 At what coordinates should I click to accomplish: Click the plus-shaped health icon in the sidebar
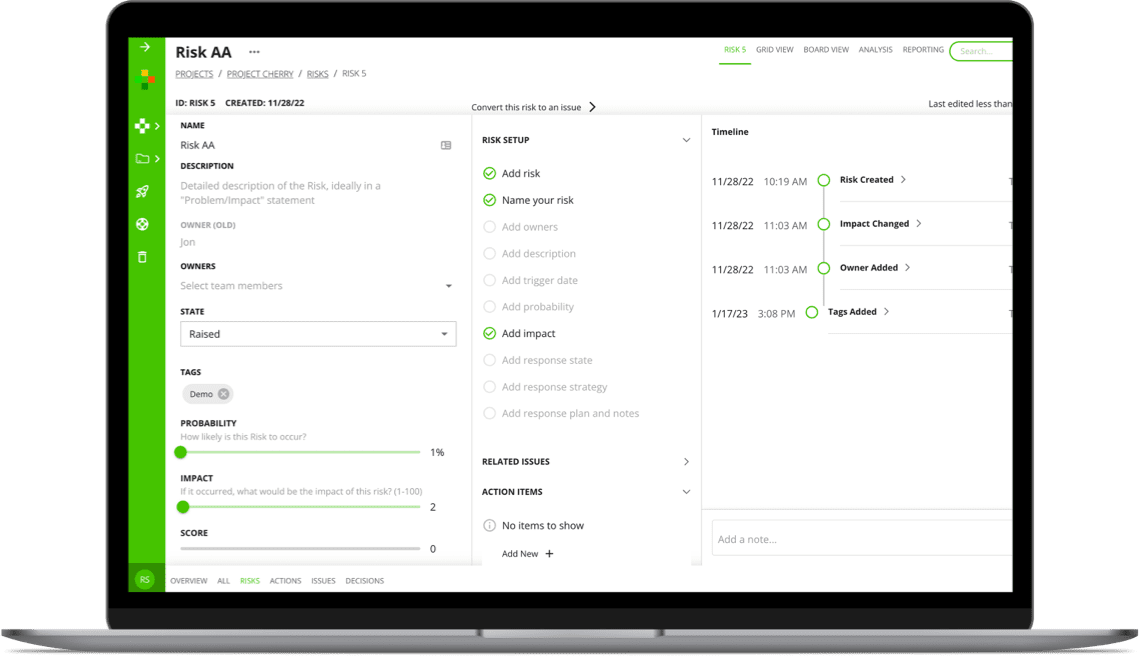pyautogui.click(x=143, y=126)
